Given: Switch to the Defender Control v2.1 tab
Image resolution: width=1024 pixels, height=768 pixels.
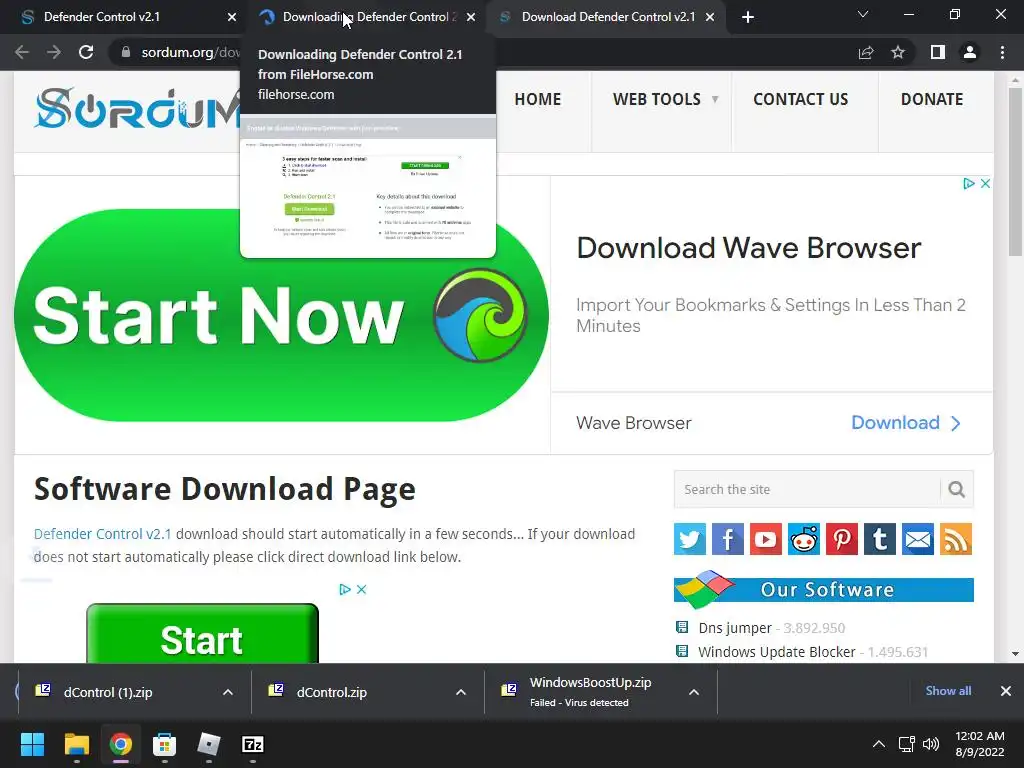Looking at the screenshot, I should [124, 17].
